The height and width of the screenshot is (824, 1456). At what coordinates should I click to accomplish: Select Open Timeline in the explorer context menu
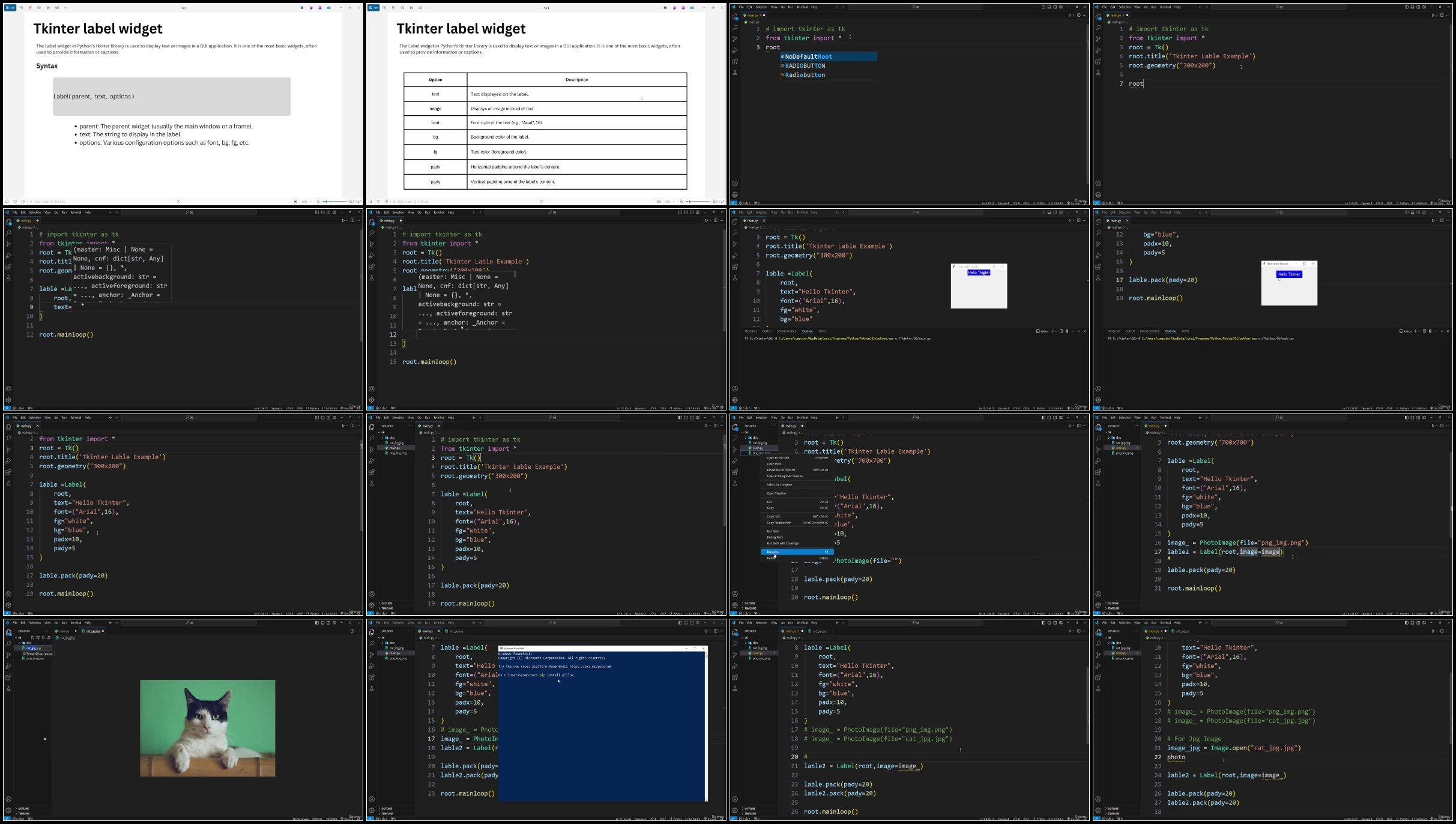pyautogui.click(x=797, y=493)
